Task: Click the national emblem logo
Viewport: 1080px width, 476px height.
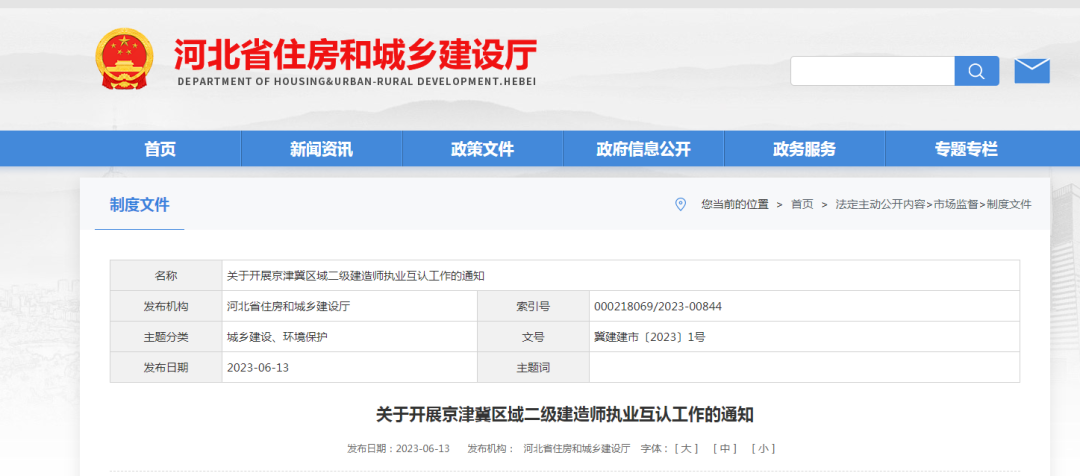Action: pyautogui.click(x=125, y=59)
